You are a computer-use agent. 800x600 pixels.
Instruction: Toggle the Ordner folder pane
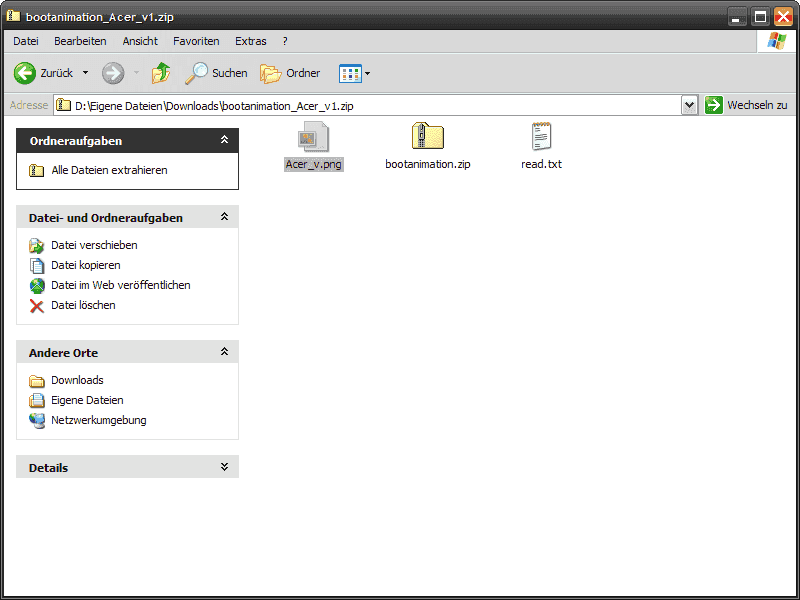click(x=290, y=73)
